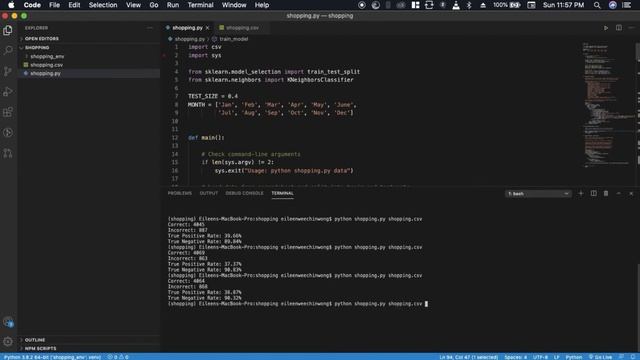This screenshot has width=640, height=360.
Task: Open the pull requests icon in activity bar
Action: [x=8, y=153]
